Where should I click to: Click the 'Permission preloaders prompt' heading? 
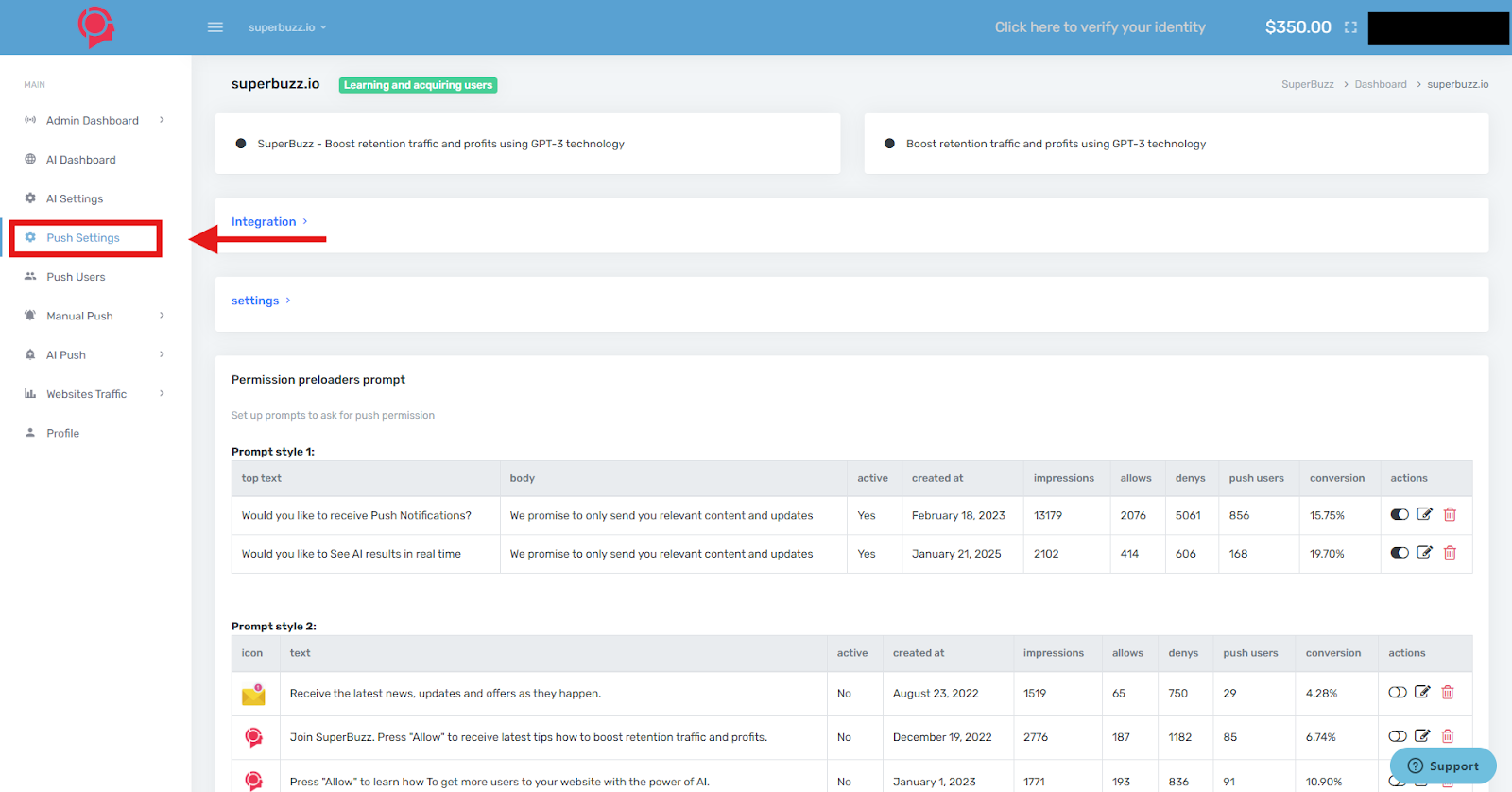pos(318,380)
